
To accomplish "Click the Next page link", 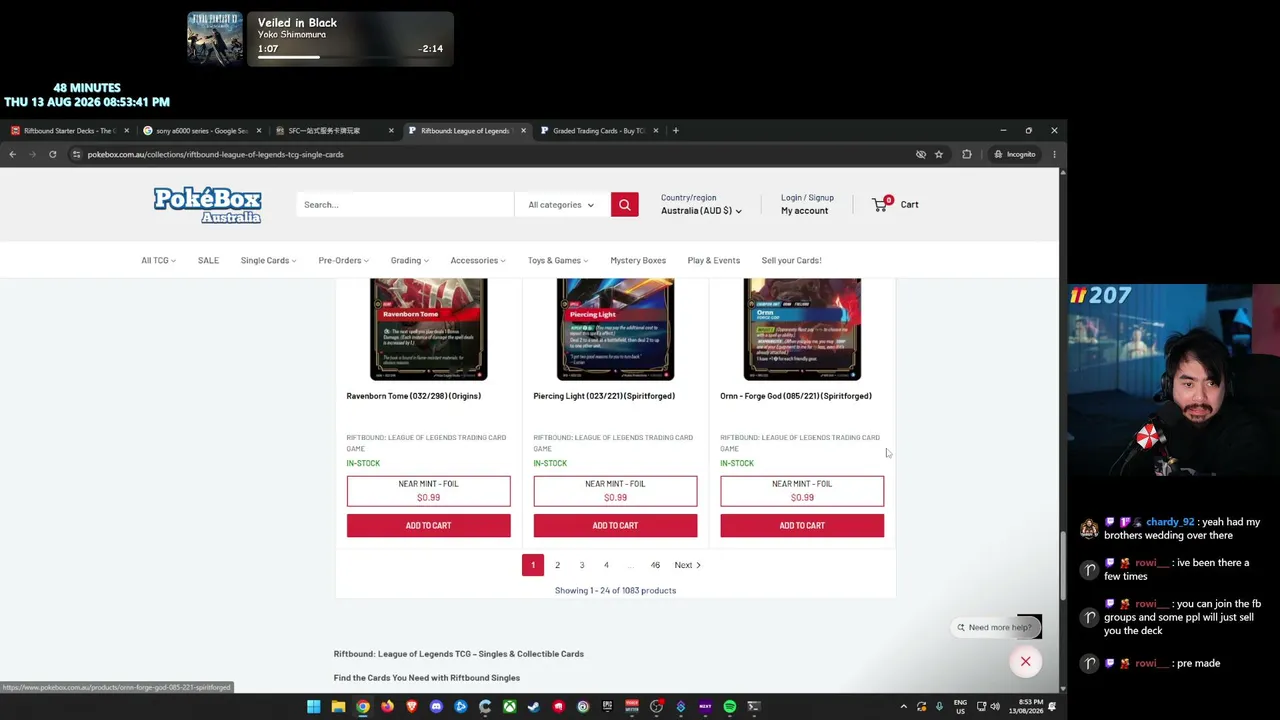I will click(687, 565).
